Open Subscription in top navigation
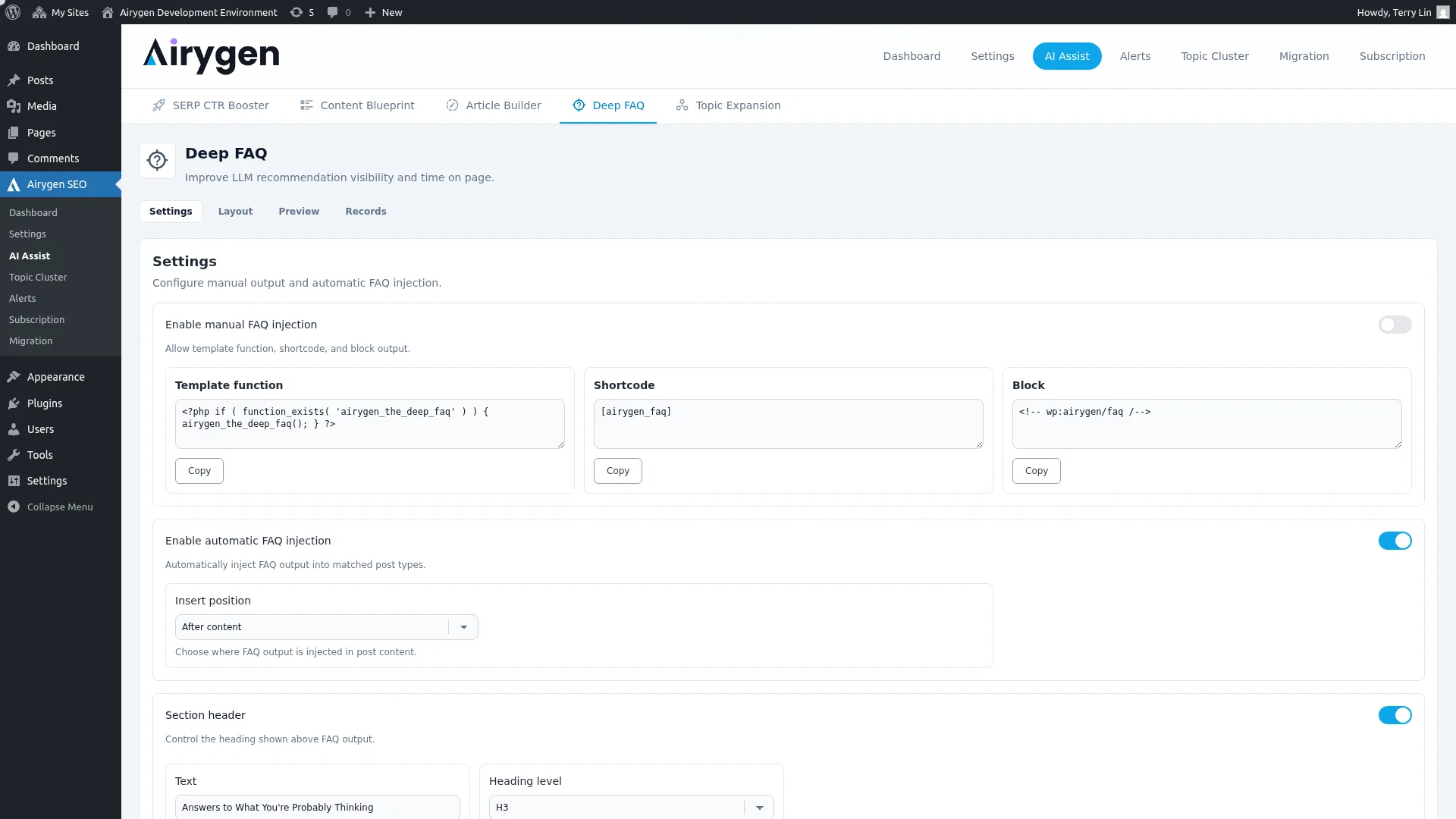 pyautogui.click(x=1392, y=56)
